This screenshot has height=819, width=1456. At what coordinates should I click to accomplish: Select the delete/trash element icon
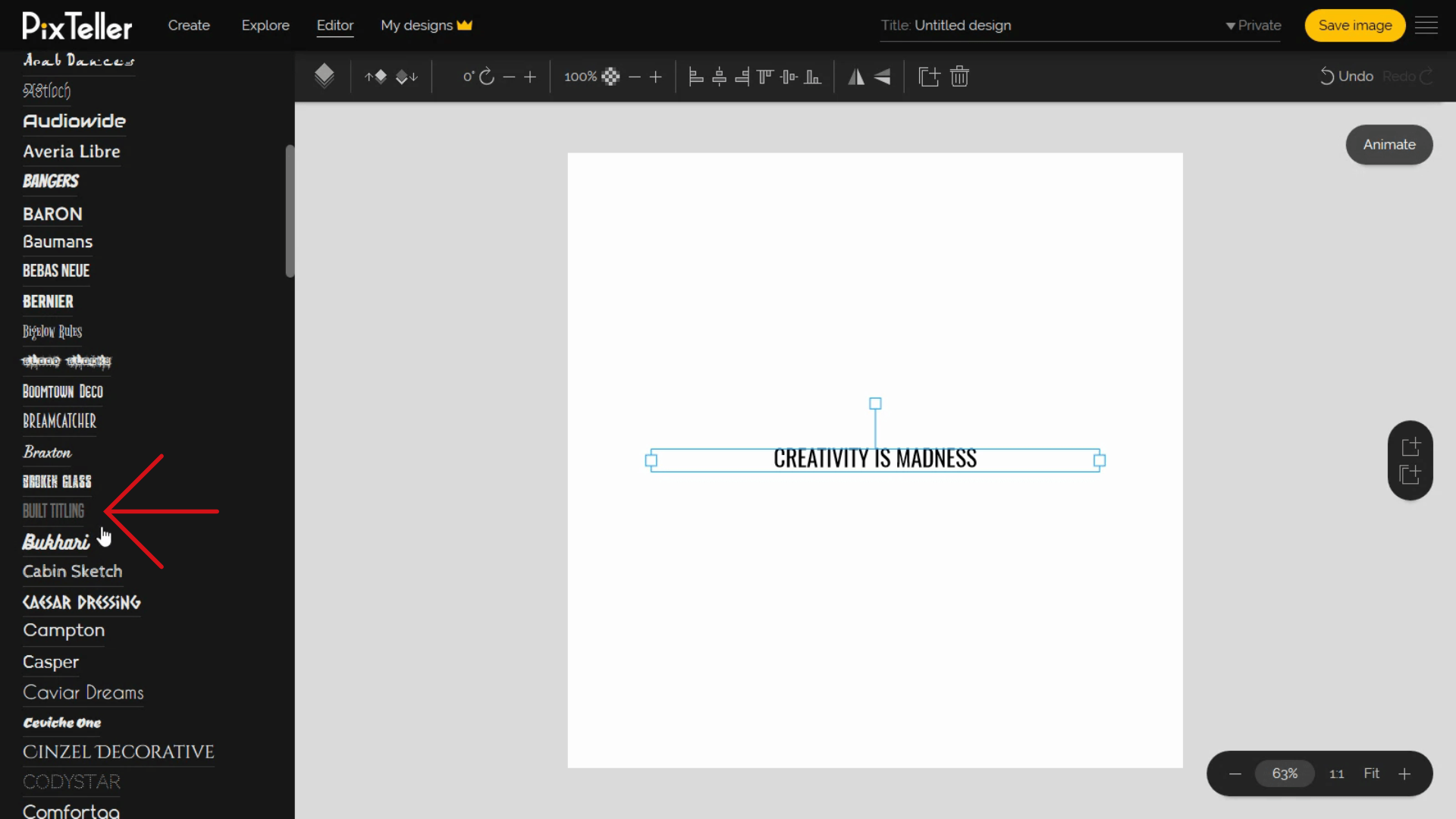pyautogui.click(x=959, y=76)
